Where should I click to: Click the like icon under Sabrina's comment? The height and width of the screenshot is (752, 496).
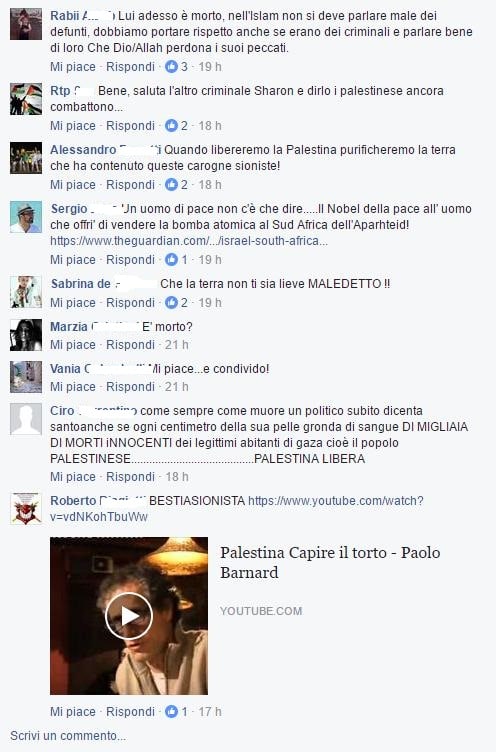171,303
